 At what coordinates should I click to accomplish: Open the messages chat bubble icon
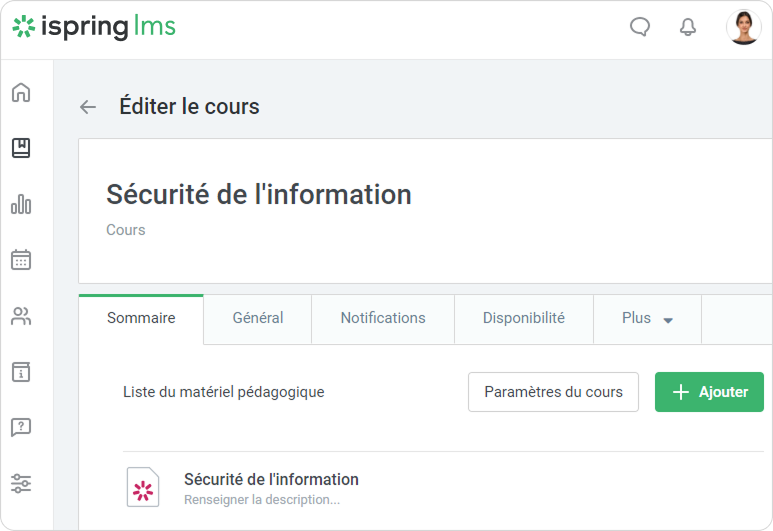pos(640,27)
